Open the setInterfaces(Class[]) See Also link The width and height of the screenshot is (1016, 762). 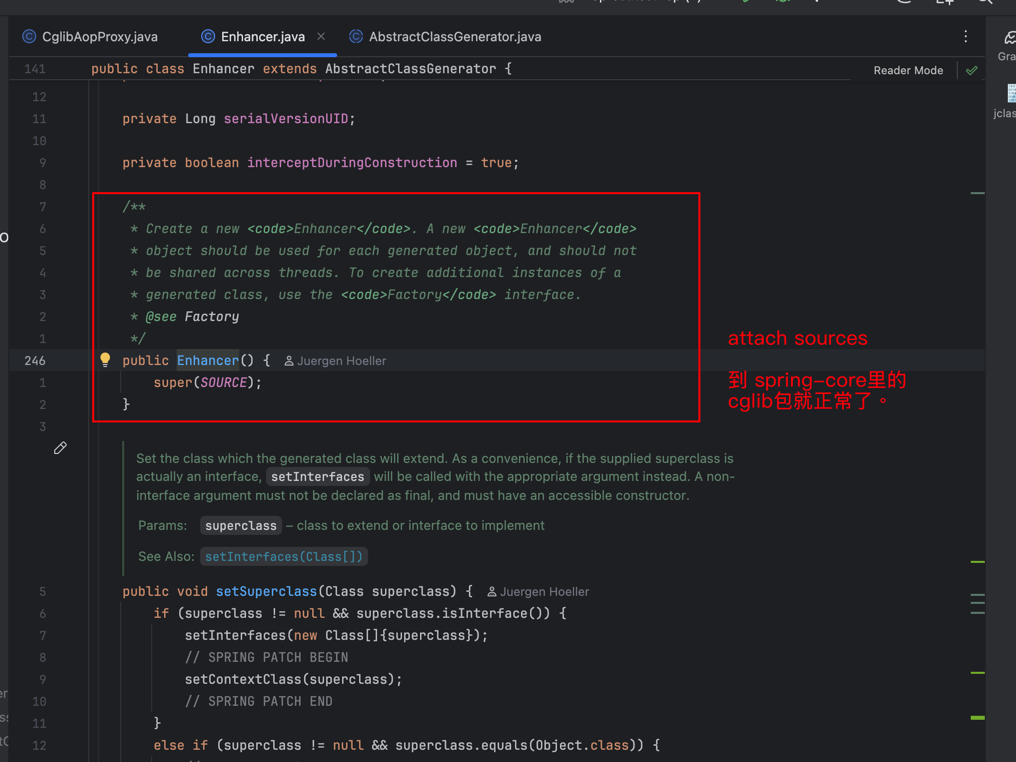(x=284, y=556)
